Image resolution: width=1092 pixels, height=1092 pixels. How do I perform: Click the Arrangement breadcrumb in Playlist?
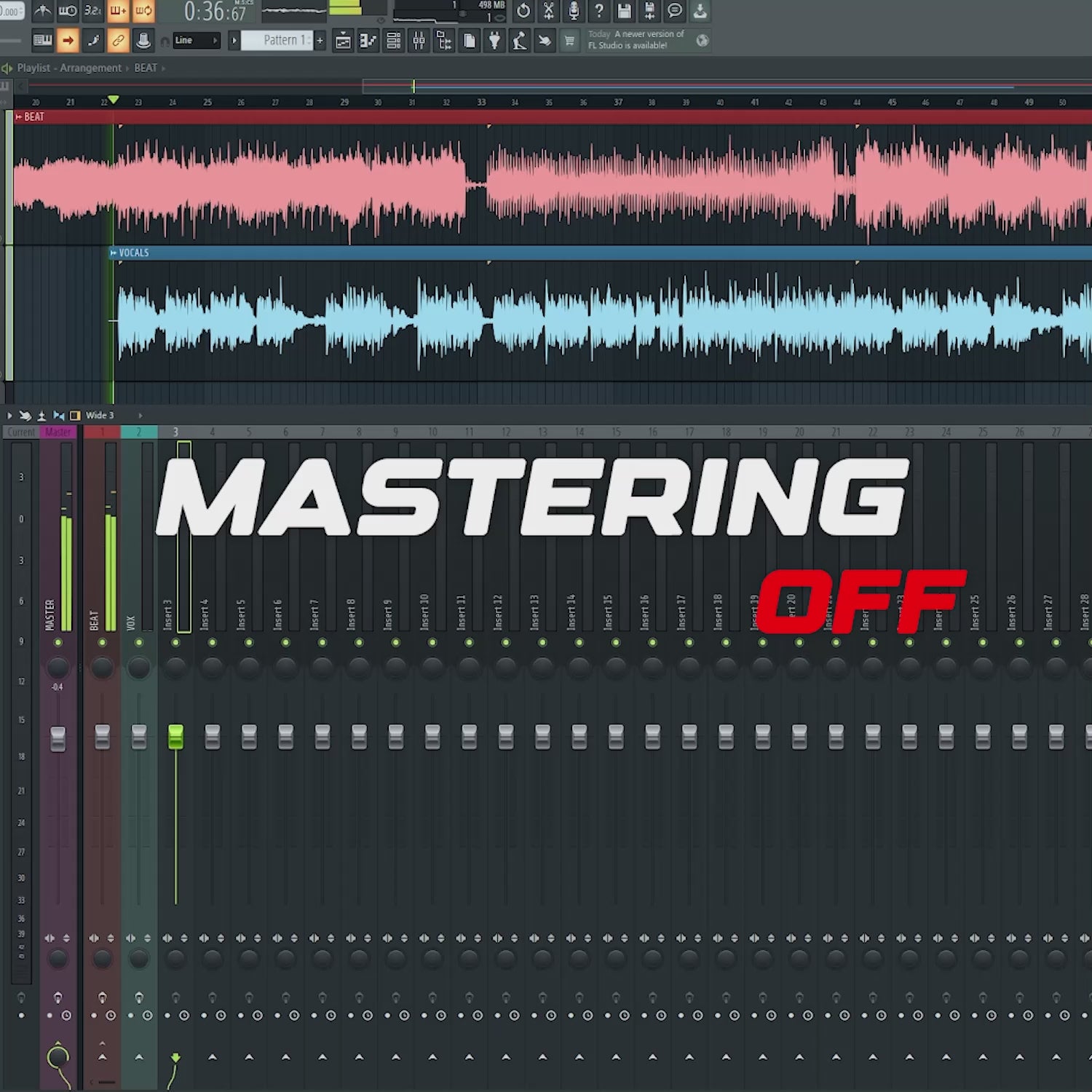tap(90, 68)
